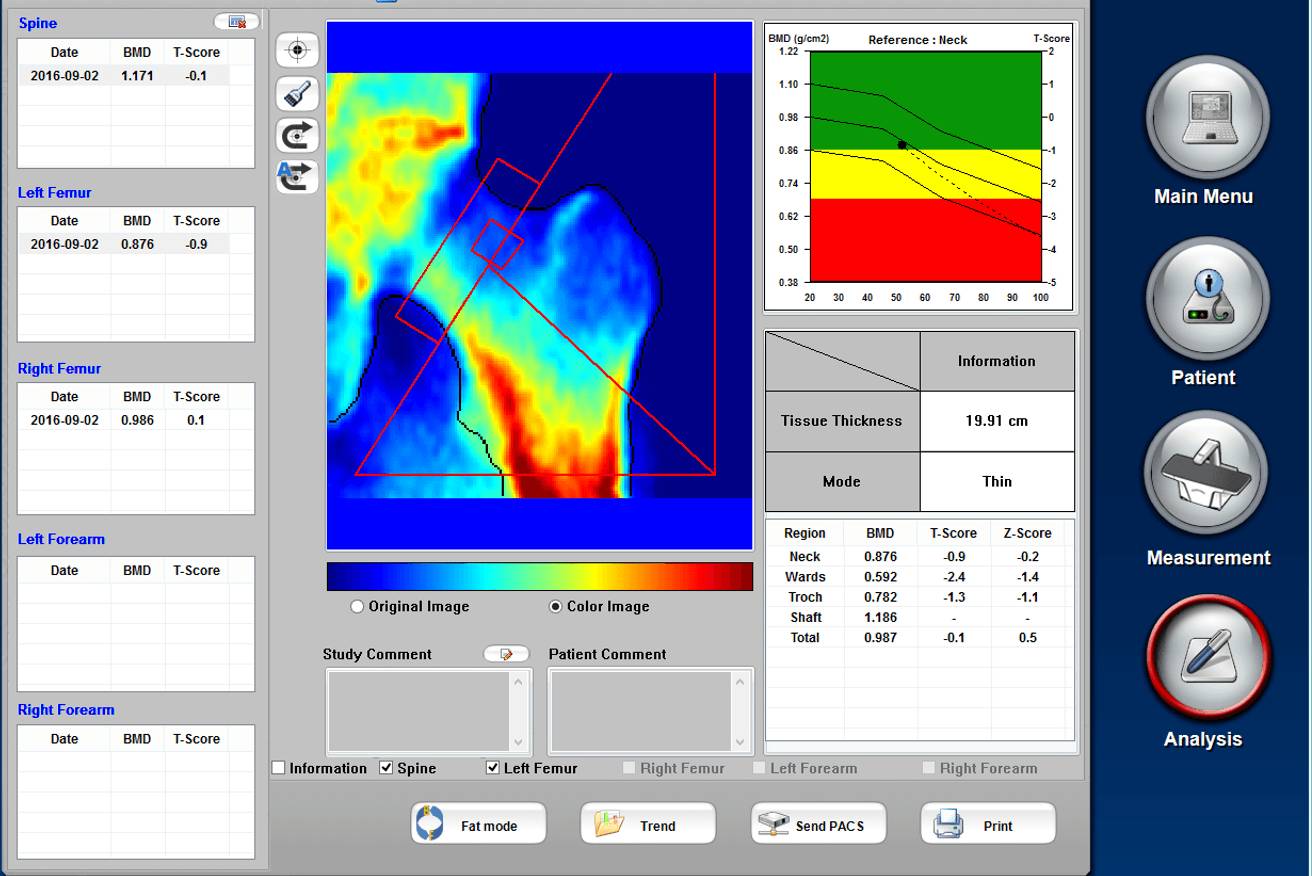Open the Main Menu round button
This screenshot has width=1312, height=876.
pos(1207,117)
